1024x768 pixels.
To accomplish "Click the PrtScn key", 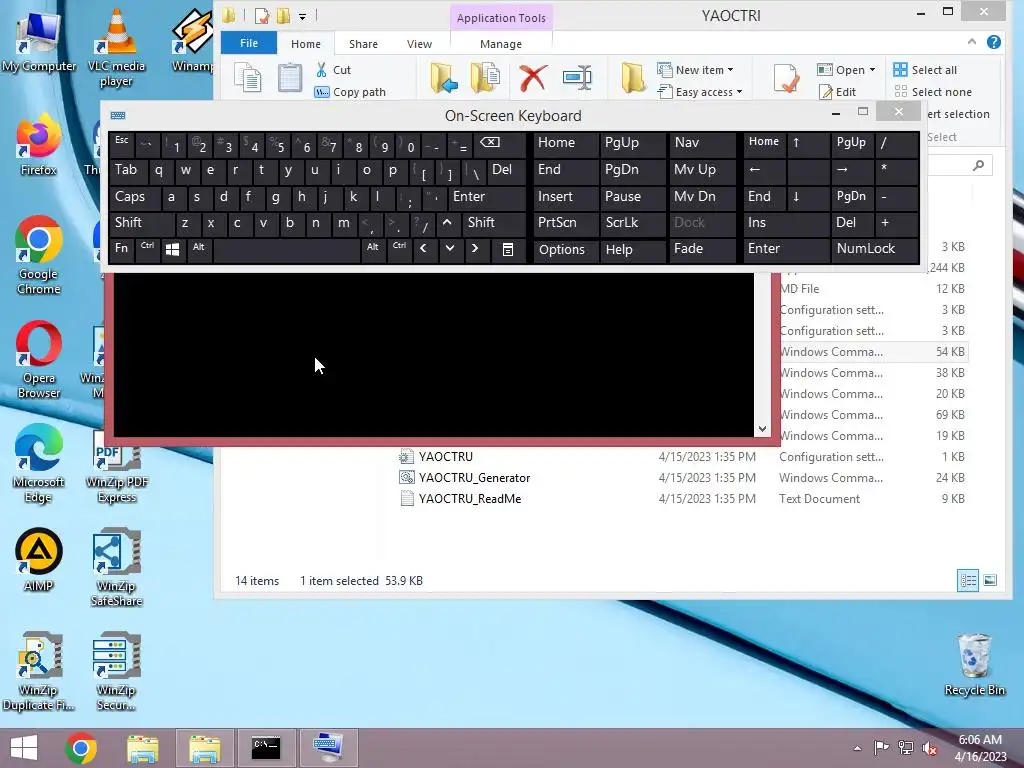I will pyautogui.click(x=565, y=223).
